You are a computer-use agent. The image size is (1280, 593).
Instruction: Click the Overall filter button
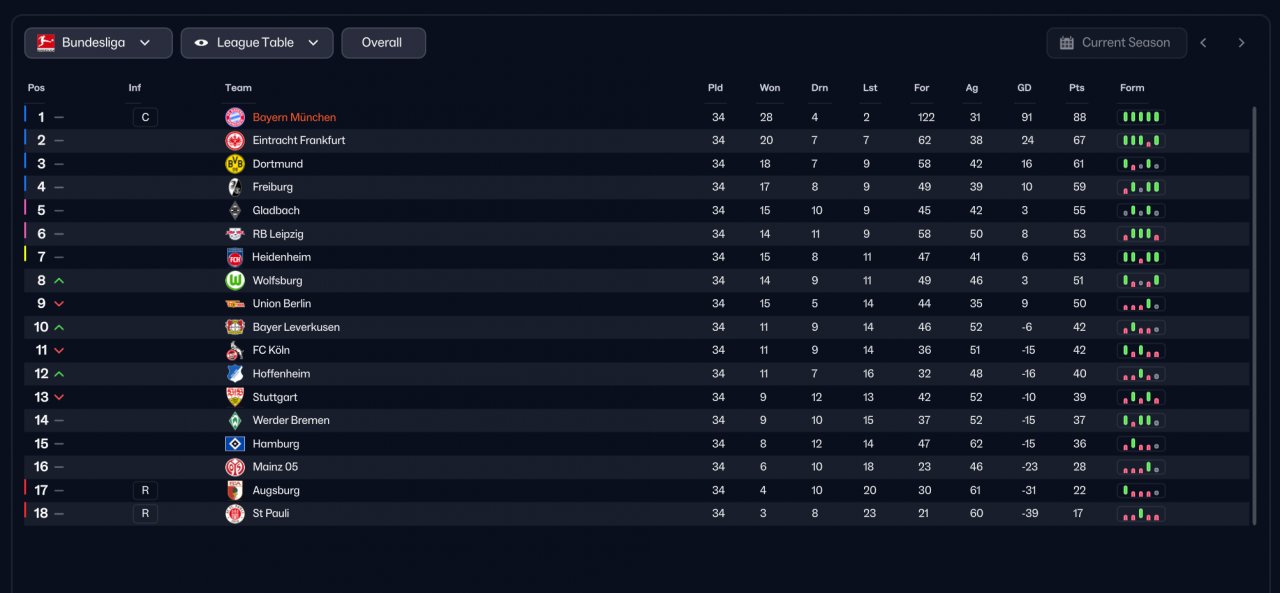(383, 43)
